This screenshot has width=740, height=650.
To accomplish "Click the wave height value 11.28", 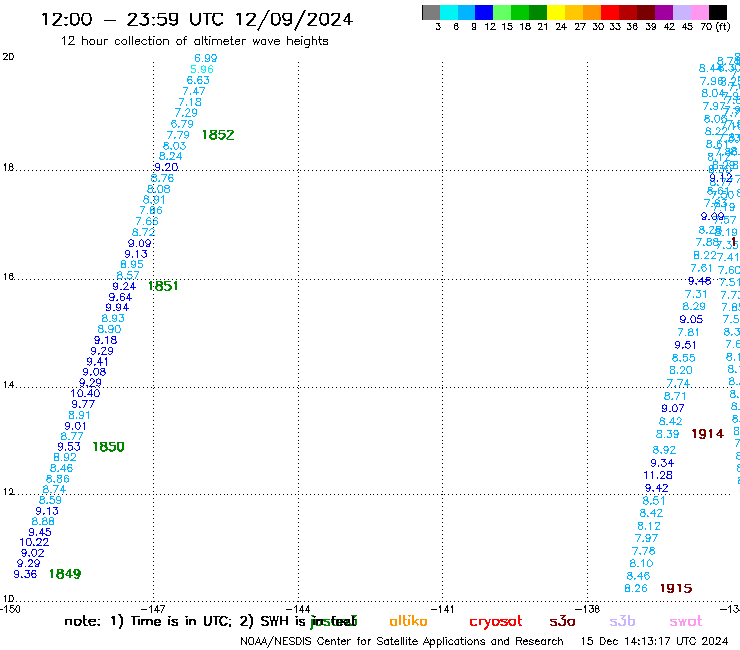I will pyautogui.click(x=658, y=475).
